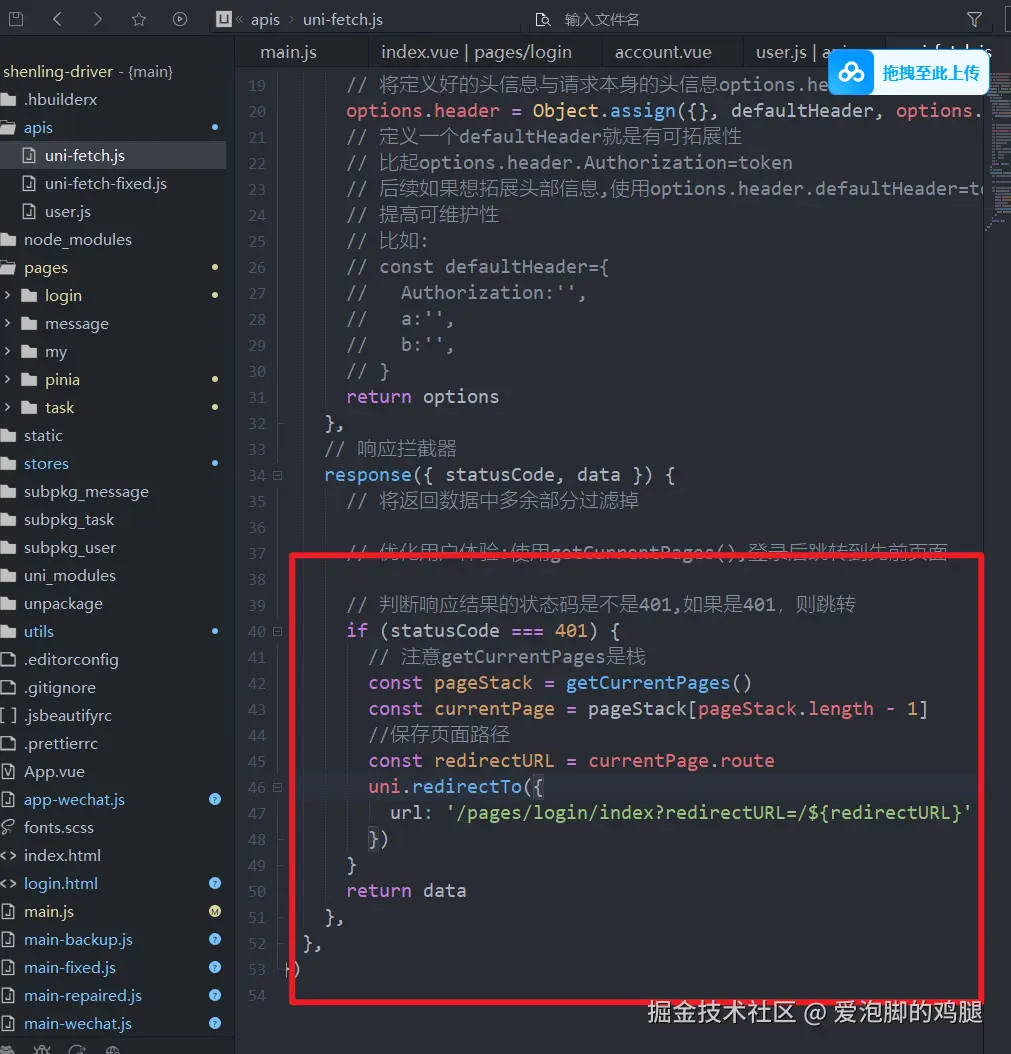Open the stores folder
This screenshot has height=1054, width=1011.
pyautogui.click(x=46, y=464)
